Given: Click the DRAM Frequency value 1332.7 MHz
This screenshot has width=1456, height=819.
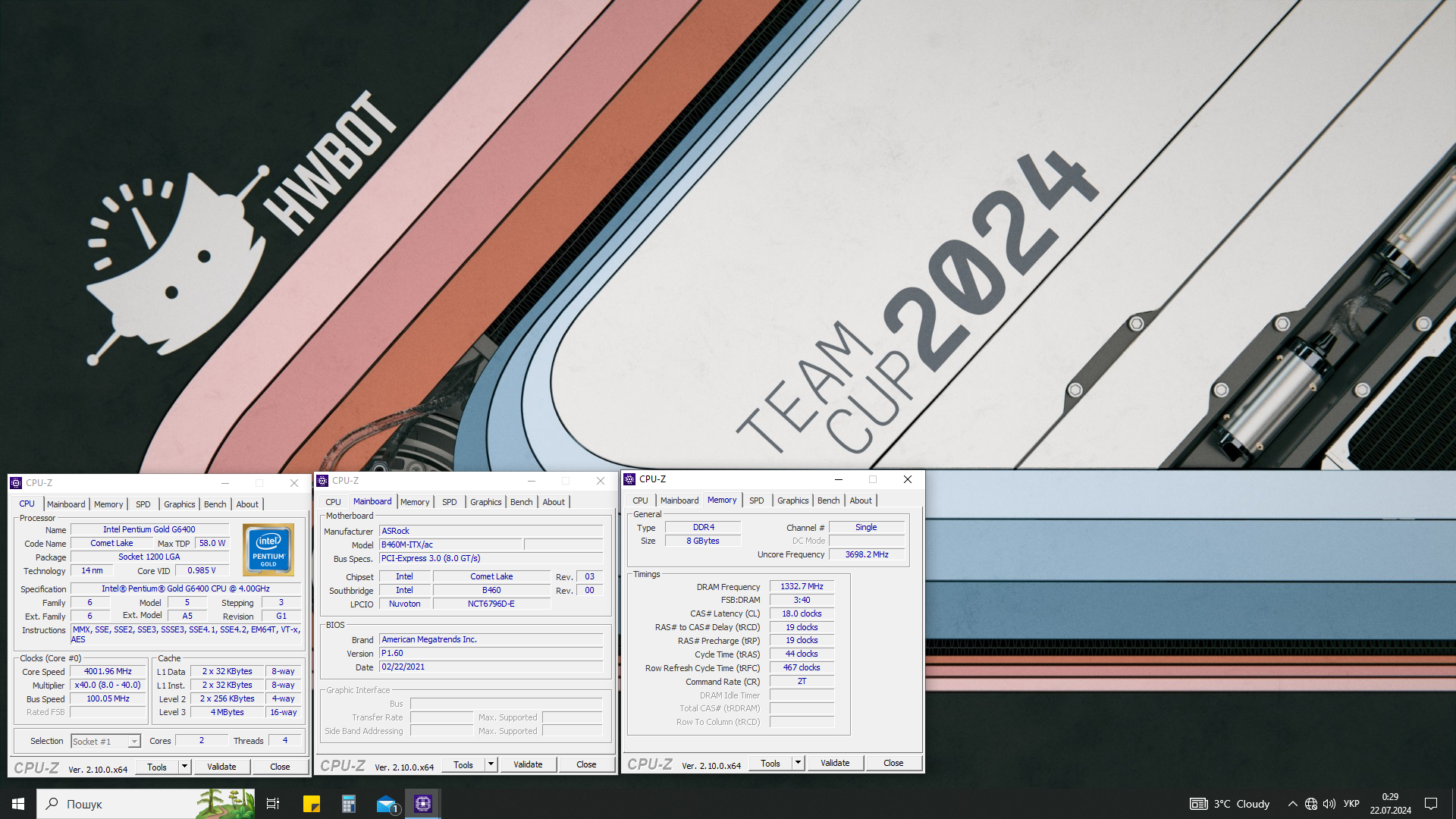Looking at the screenshot, I should 802,586.
